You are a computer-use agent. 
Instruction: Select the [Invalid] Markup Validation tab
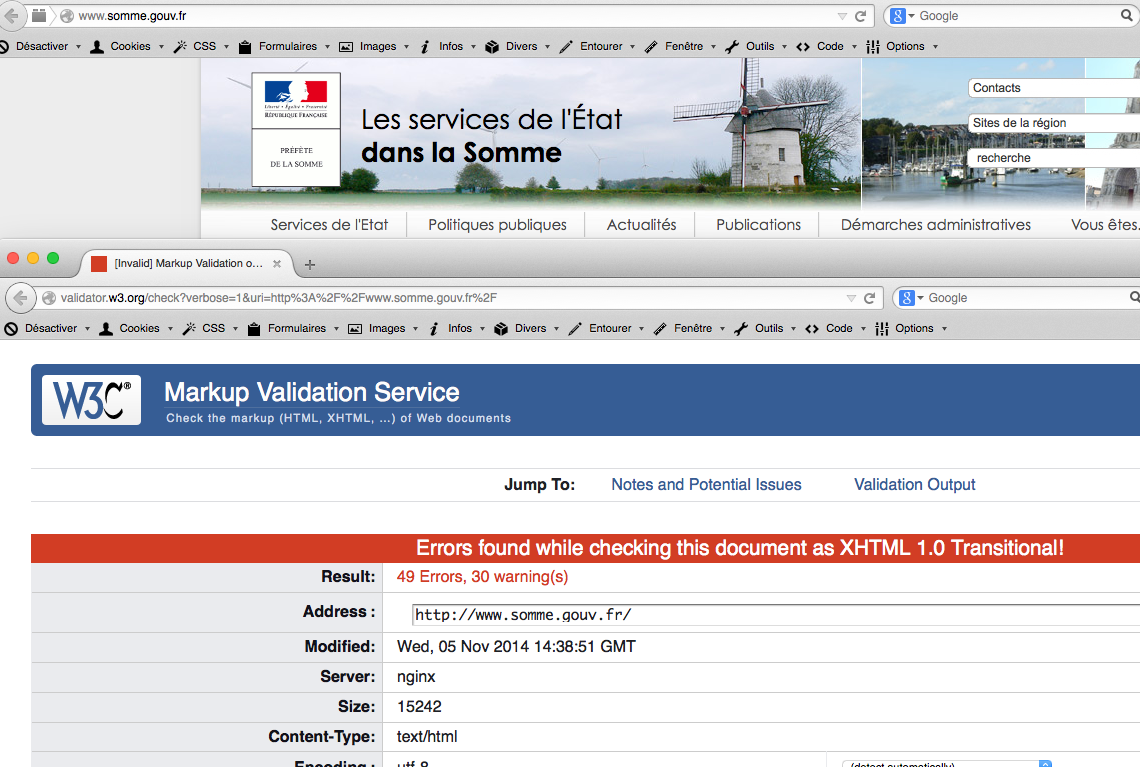click(x=185, y=264)
